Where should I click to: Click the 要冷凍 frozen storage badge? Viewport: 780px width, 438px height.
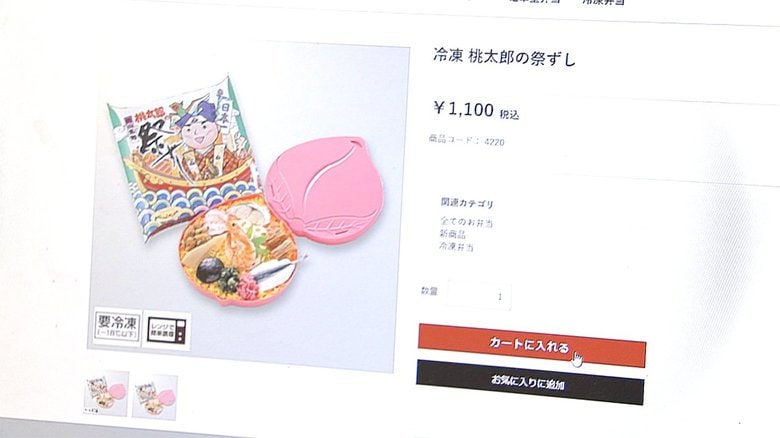pyautogui.click(x=117, y=327)
